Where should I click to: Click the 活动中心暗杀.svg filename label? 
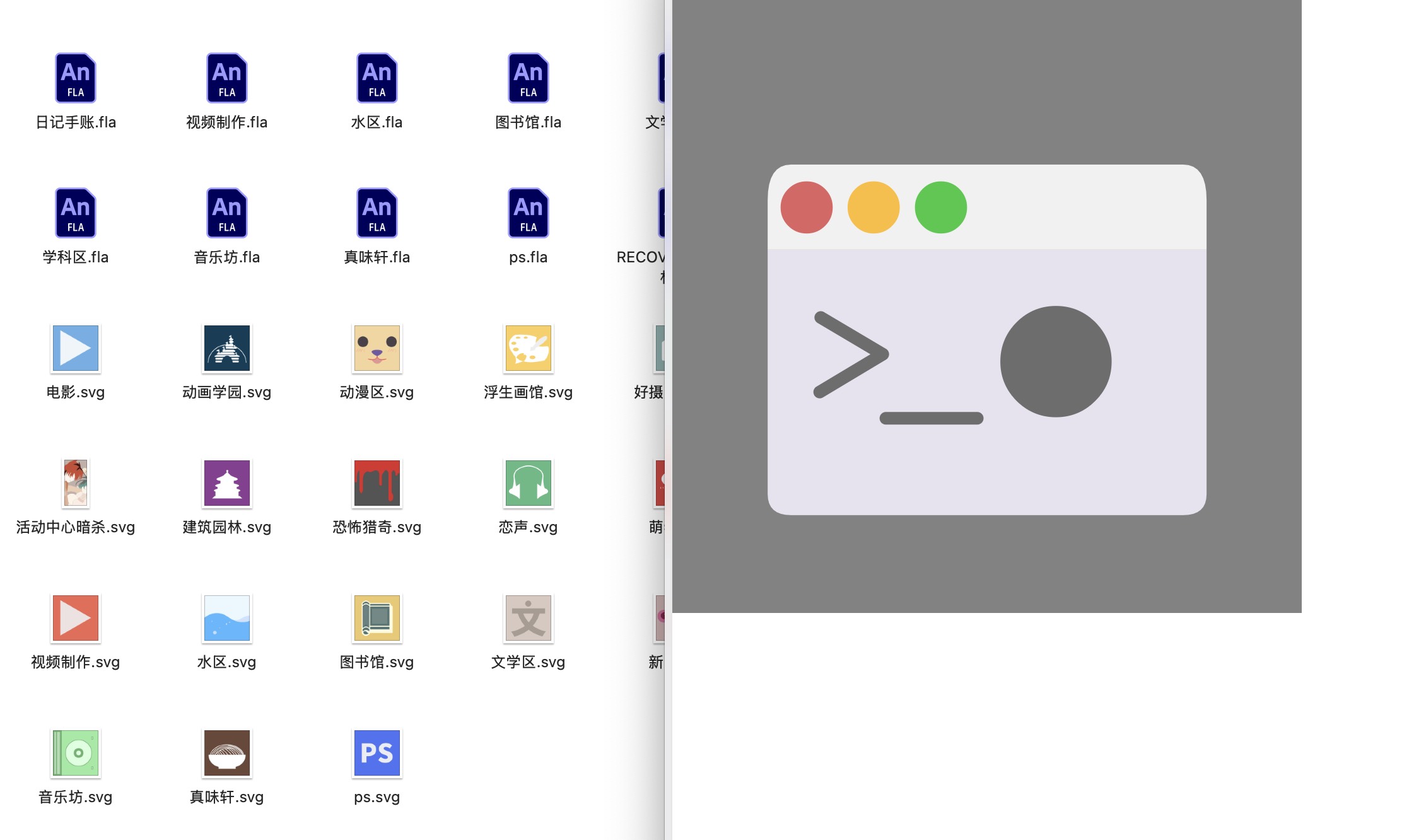(x=76, y=527)
